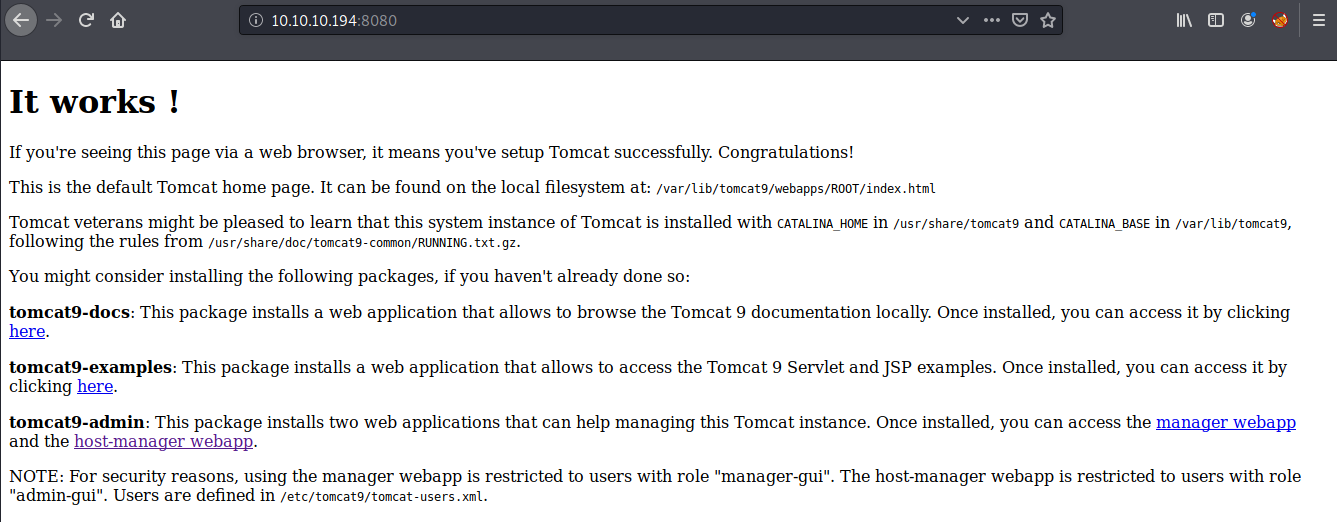View site information for 10.10.10.194

[255, 20]
